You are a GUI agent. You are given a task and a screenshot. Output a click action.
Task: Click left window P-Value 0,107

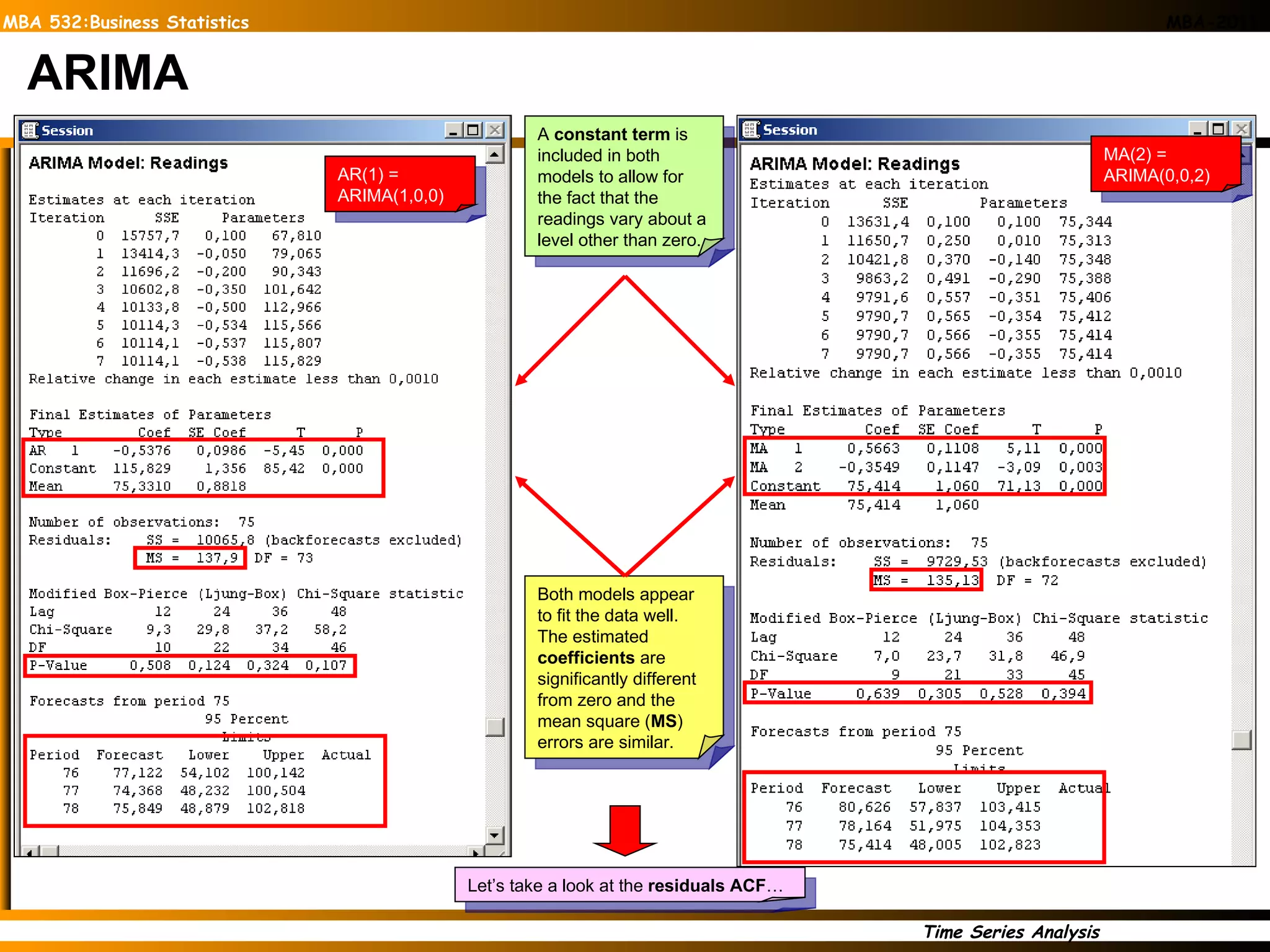click(326, 666)
